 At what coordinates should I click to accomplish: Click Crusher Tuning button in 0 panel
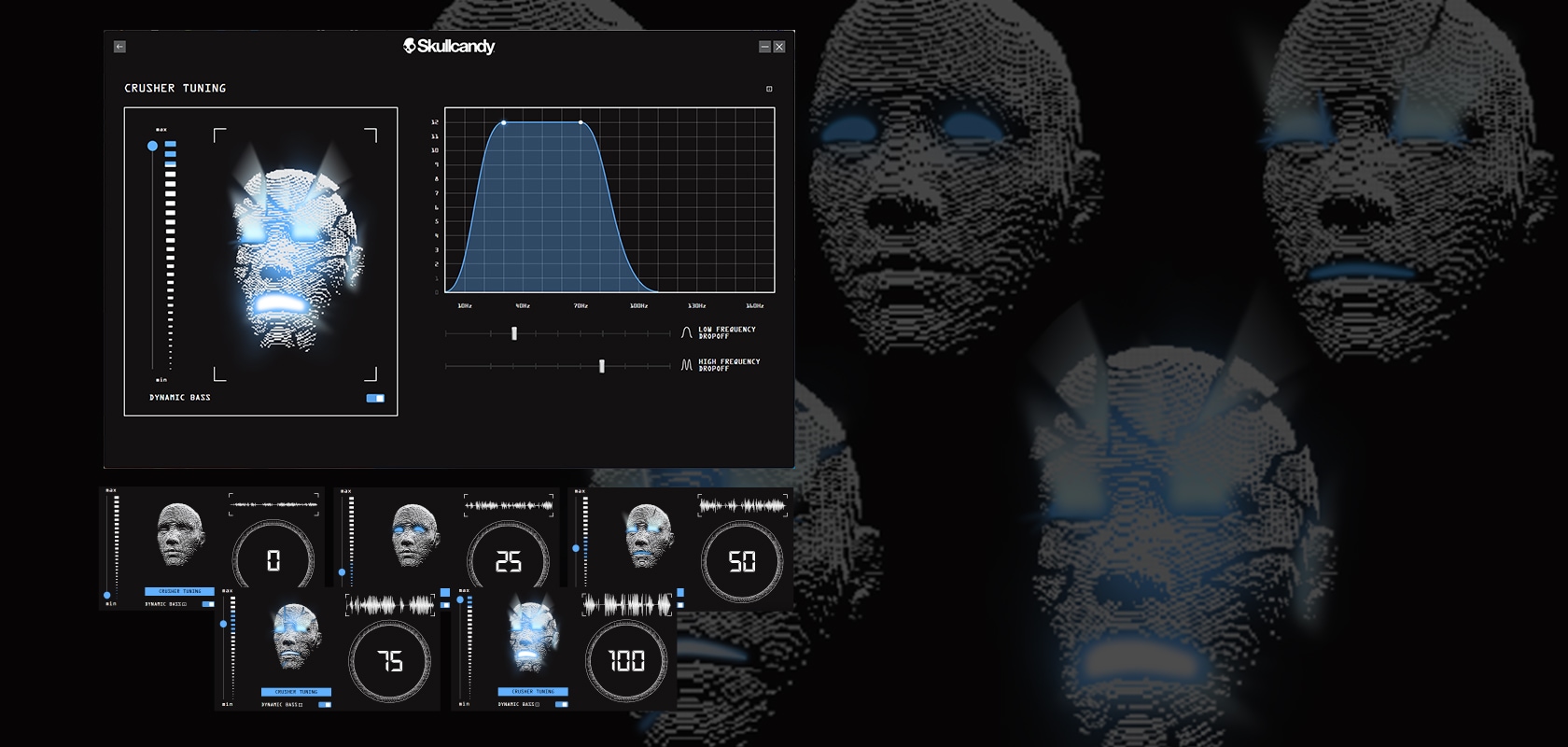tap(179, 591)
